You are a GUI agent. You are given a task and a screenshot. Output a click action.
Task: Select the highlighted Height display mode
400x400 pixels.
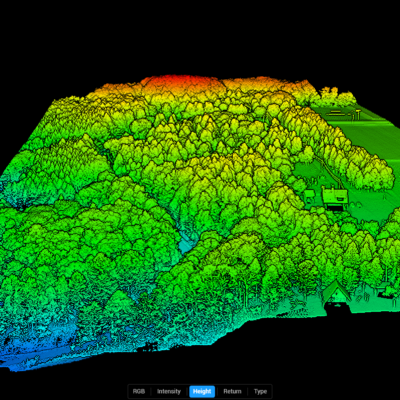point(202,391)
